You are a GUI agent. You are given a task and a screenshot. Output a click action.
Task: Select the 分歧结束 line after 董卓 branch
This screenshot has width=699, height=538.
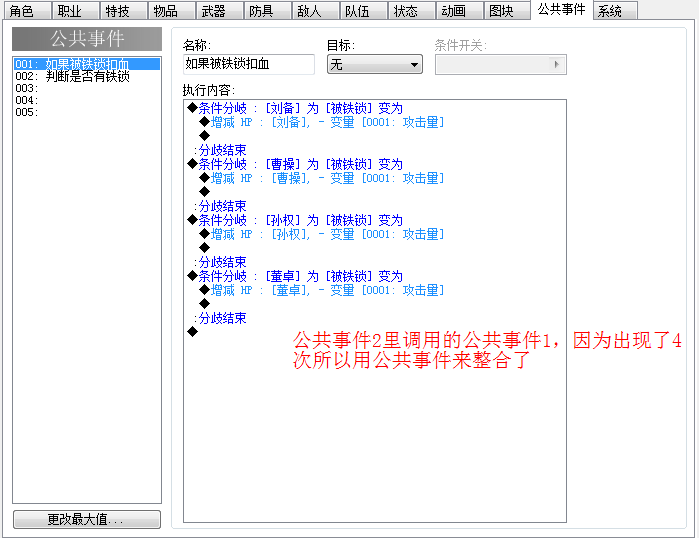pyautogui.click(x=220, y=318)
